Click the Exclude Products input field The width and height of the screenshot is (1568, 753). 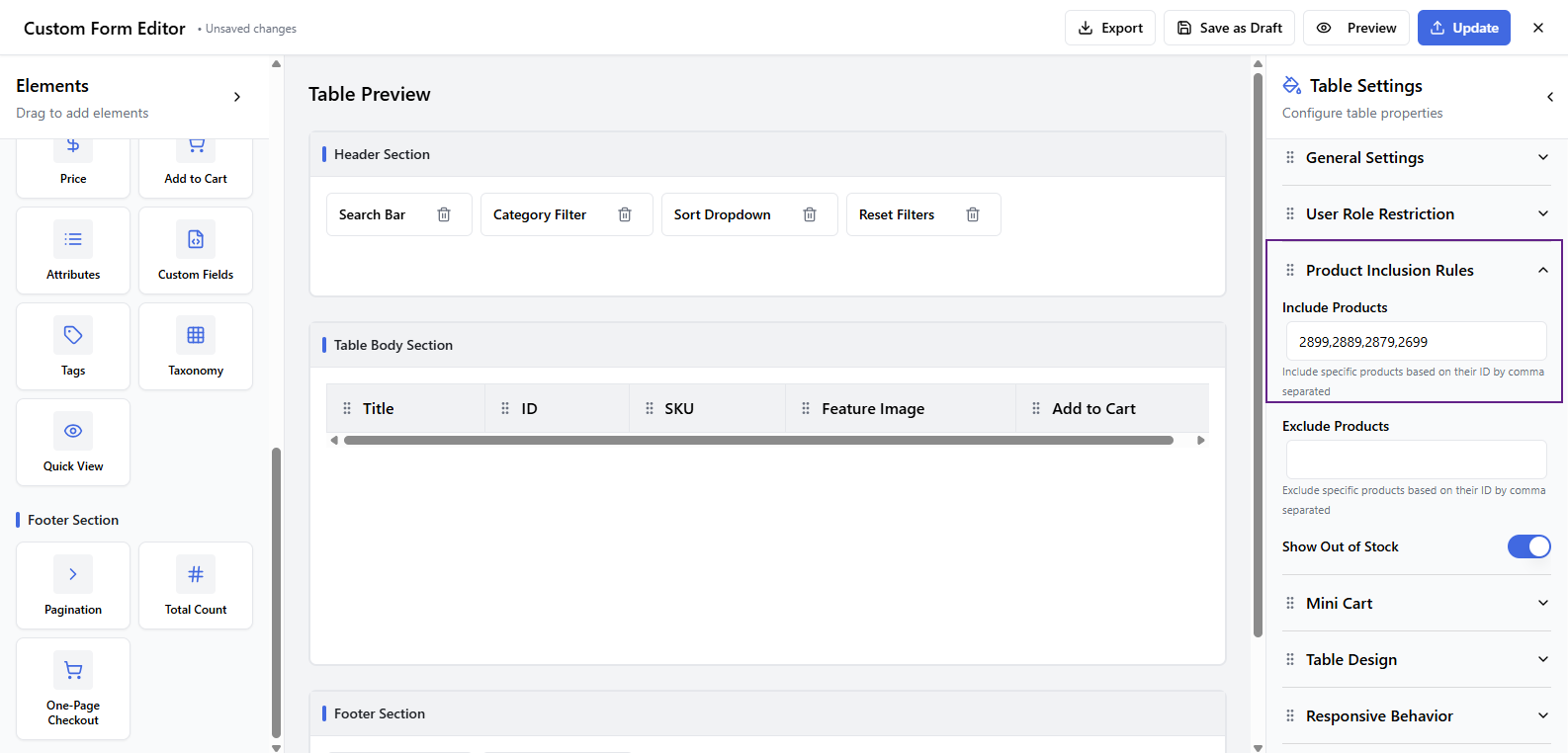pyautogui.click(x=1416, y=460)
